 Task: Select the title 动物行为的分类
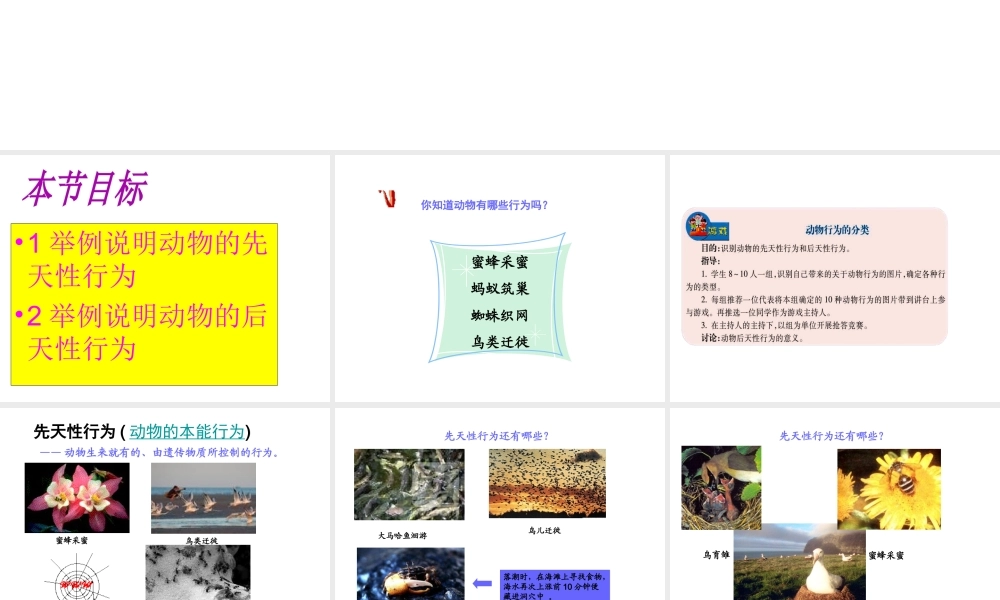pos(837,230)
